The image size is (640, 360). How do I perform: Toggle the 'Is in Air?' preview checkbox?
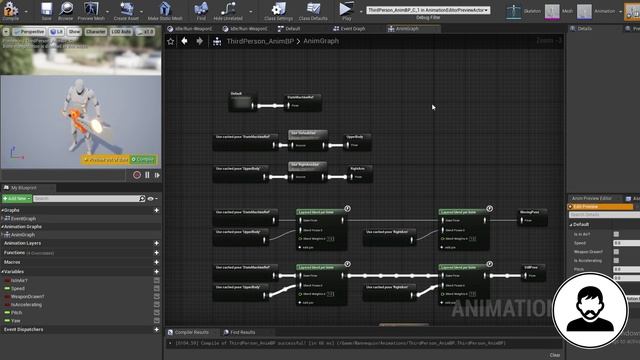[x=616, y=234]
